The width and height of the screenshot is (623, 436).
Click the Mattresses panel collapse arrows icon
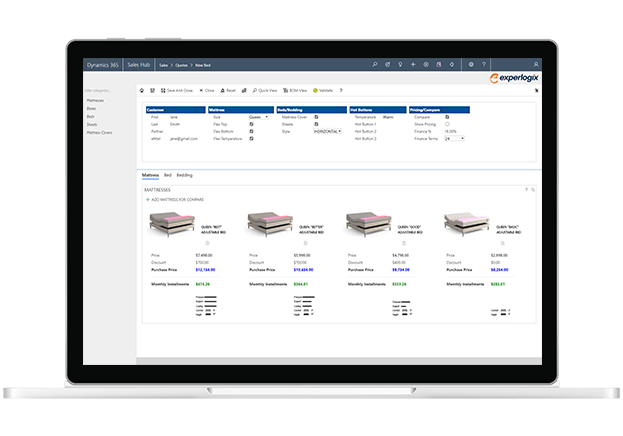(x=533, y=190)
